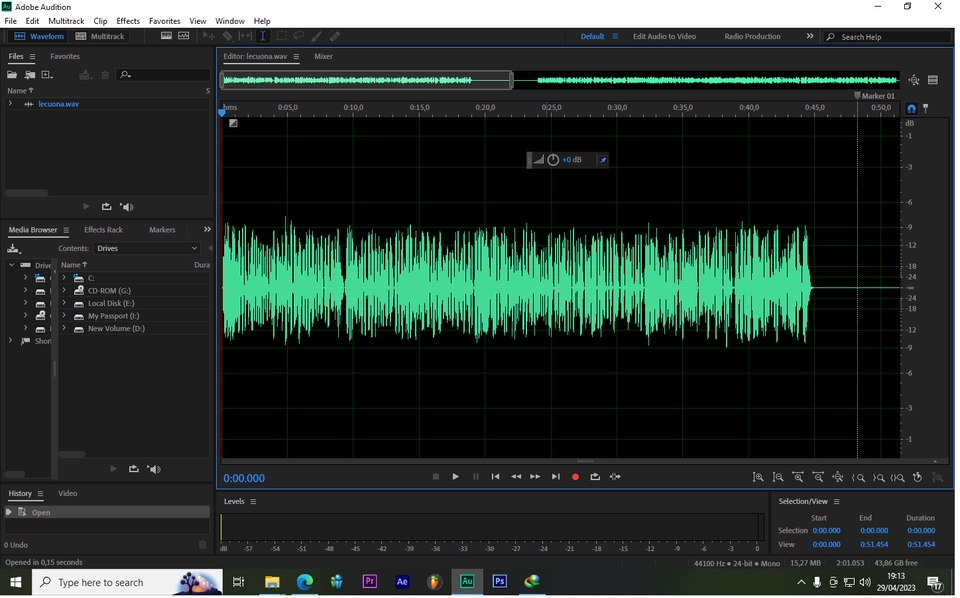Open the Contents Drives dropdown
Screen dimensions: 960x598
click(147, 249)
